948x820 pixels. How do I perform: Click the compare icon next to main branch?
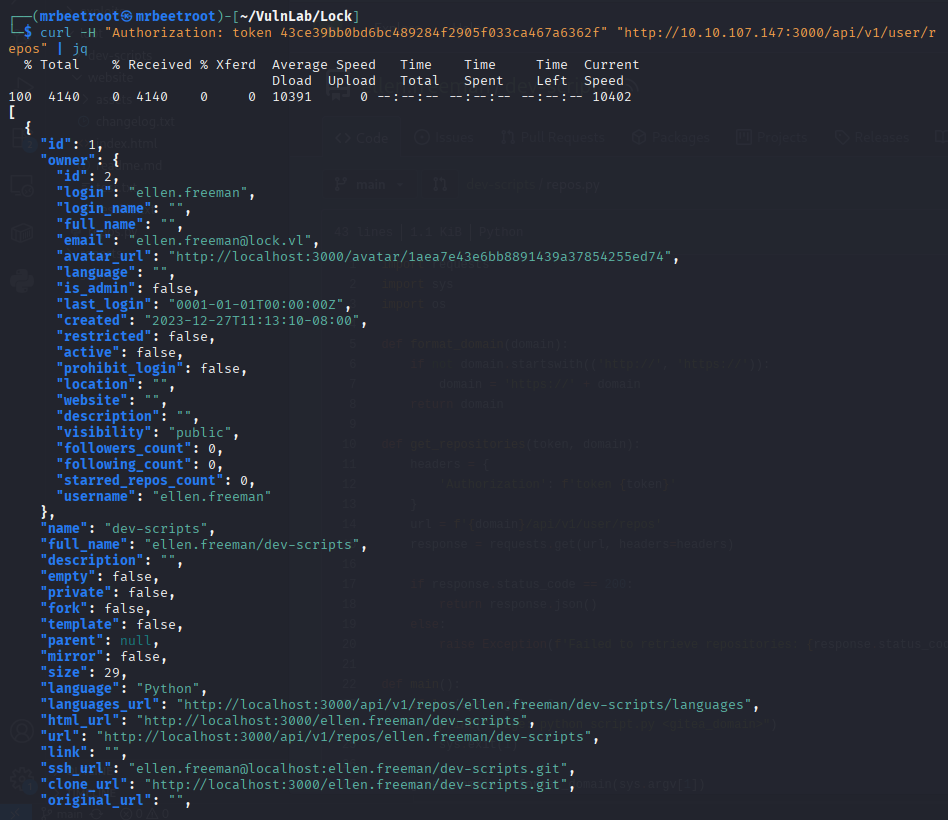click(440, 184)
